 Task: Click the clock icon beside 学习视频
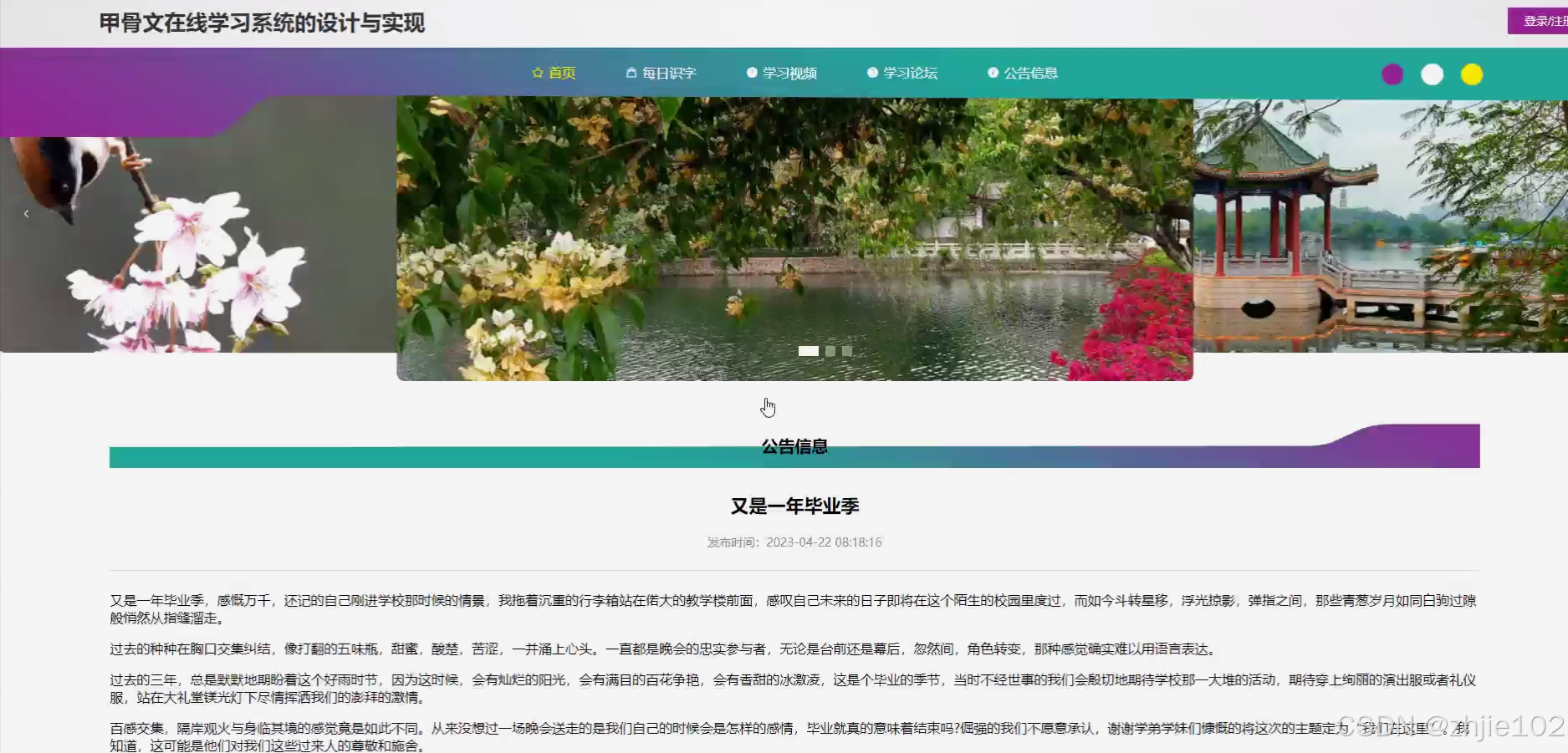751,72
